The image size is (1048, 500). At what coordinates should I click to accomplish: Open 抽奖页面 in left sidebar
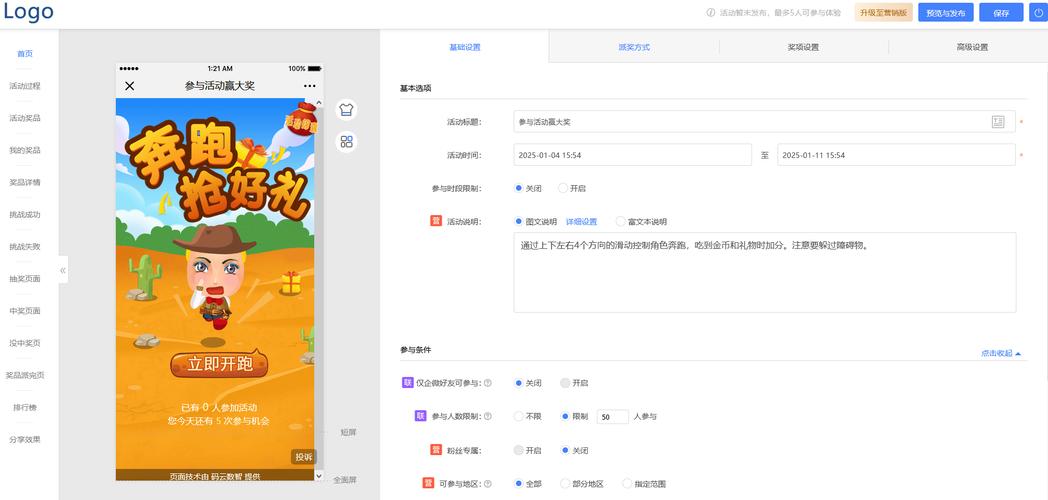(25, 279)
